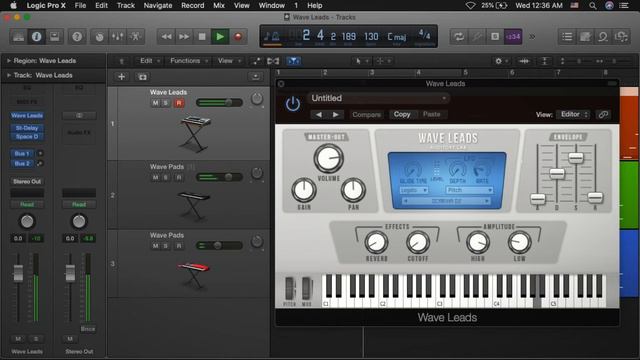The height and width of the screenshot is (360, 640).
Task: Select previous preset arrow in plugin
Action: (318, 115)
